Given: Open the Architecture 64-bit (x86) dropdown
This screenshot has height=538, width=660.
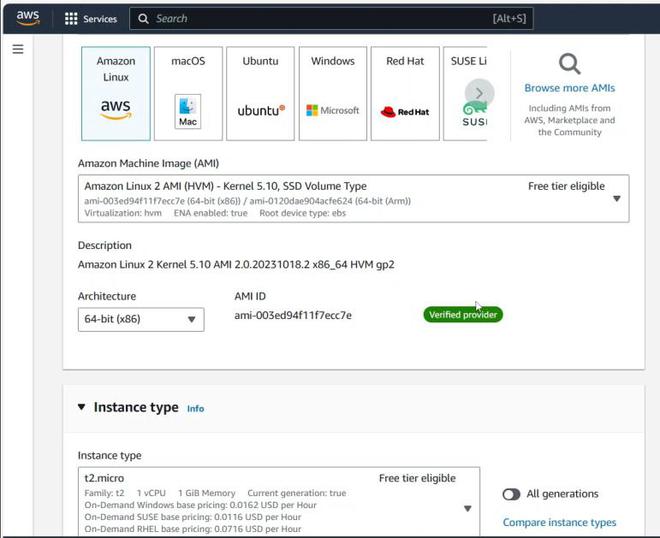Looking at the screenshot, I should tap(141, 320).
